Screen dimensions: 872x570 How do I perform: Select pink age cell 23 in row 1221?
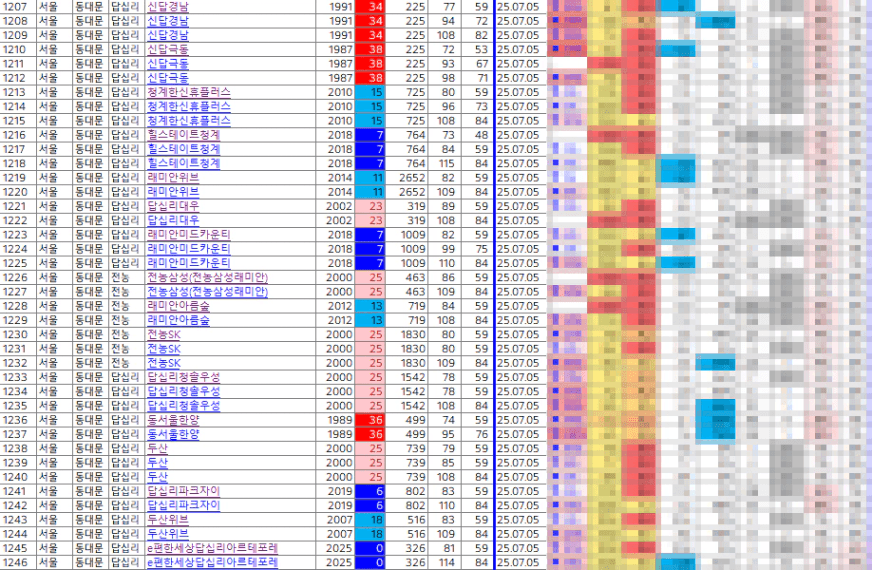(x=370, y=206)
